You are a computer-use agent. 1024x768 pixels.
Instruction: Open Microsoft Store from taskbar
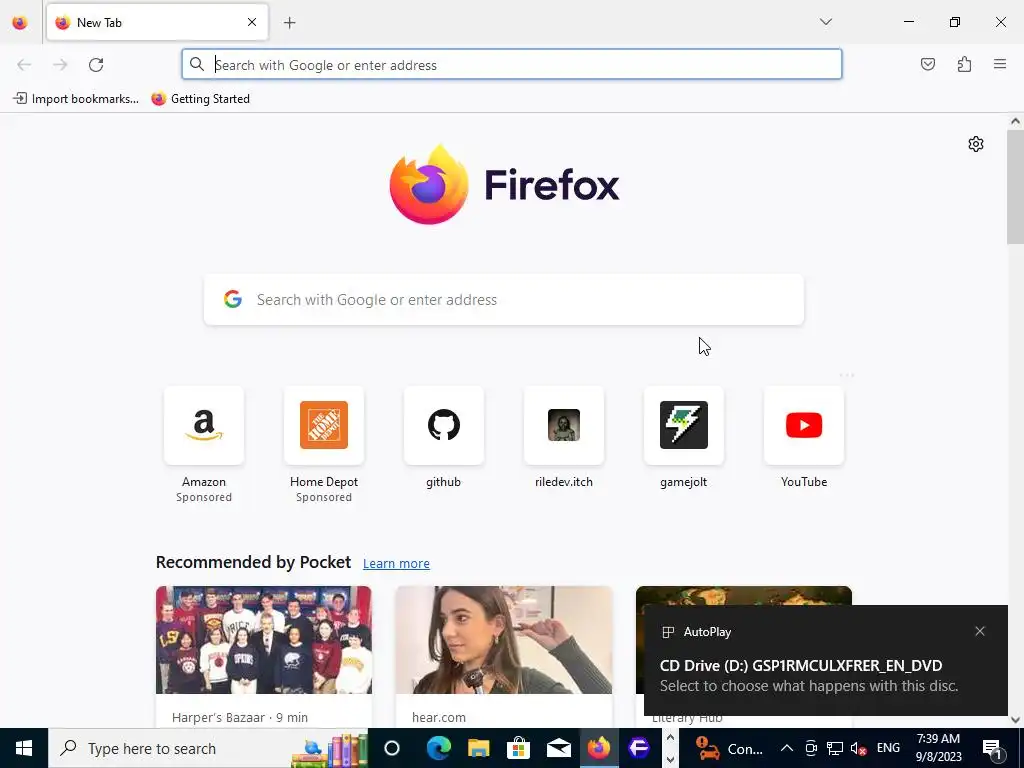point(519,748)
